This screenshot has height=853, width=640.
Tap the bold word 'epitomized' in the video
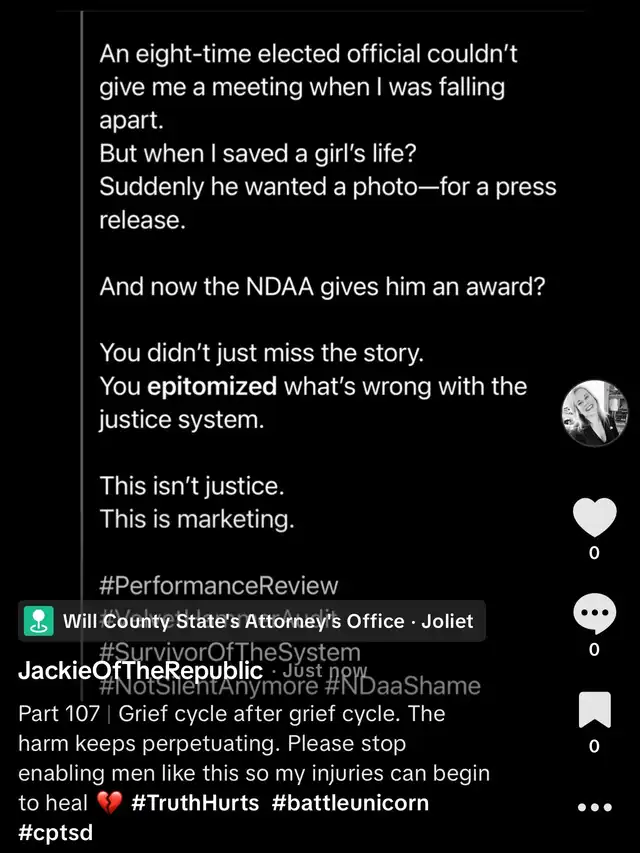(x=212, y=386)
